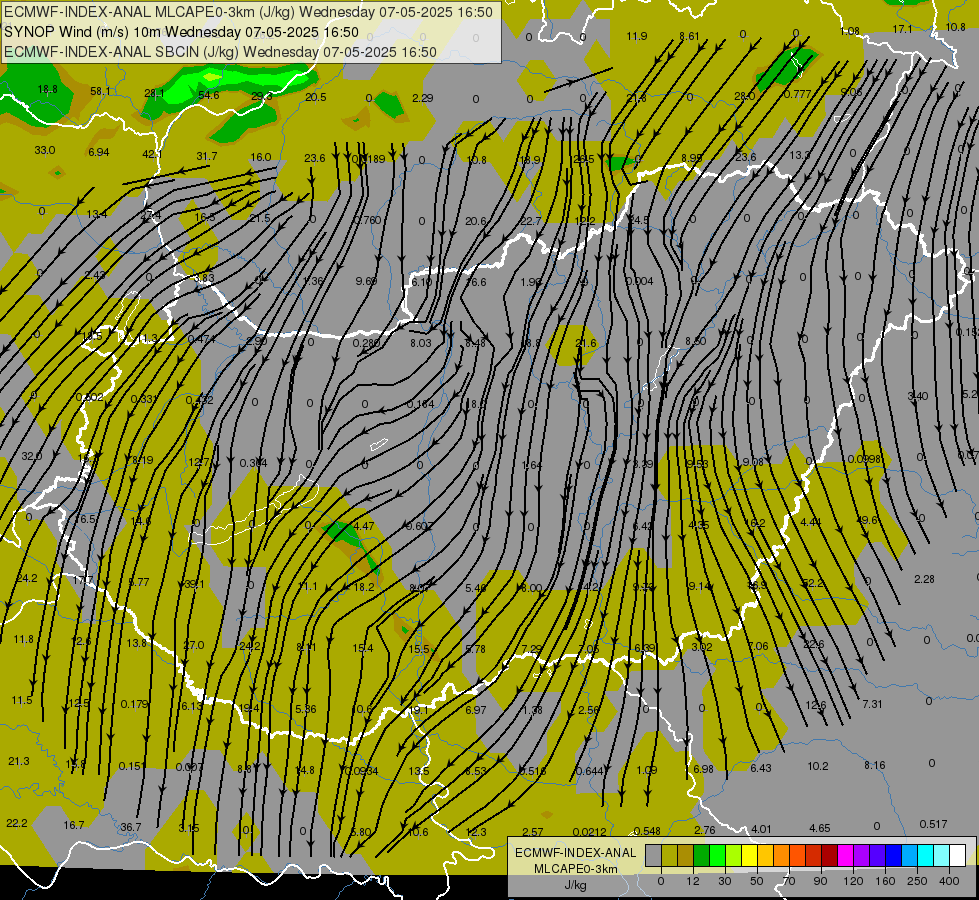979x900 pixels.
Task: Select the gray swatch in the legend
Action: click(x=653, y=856)
